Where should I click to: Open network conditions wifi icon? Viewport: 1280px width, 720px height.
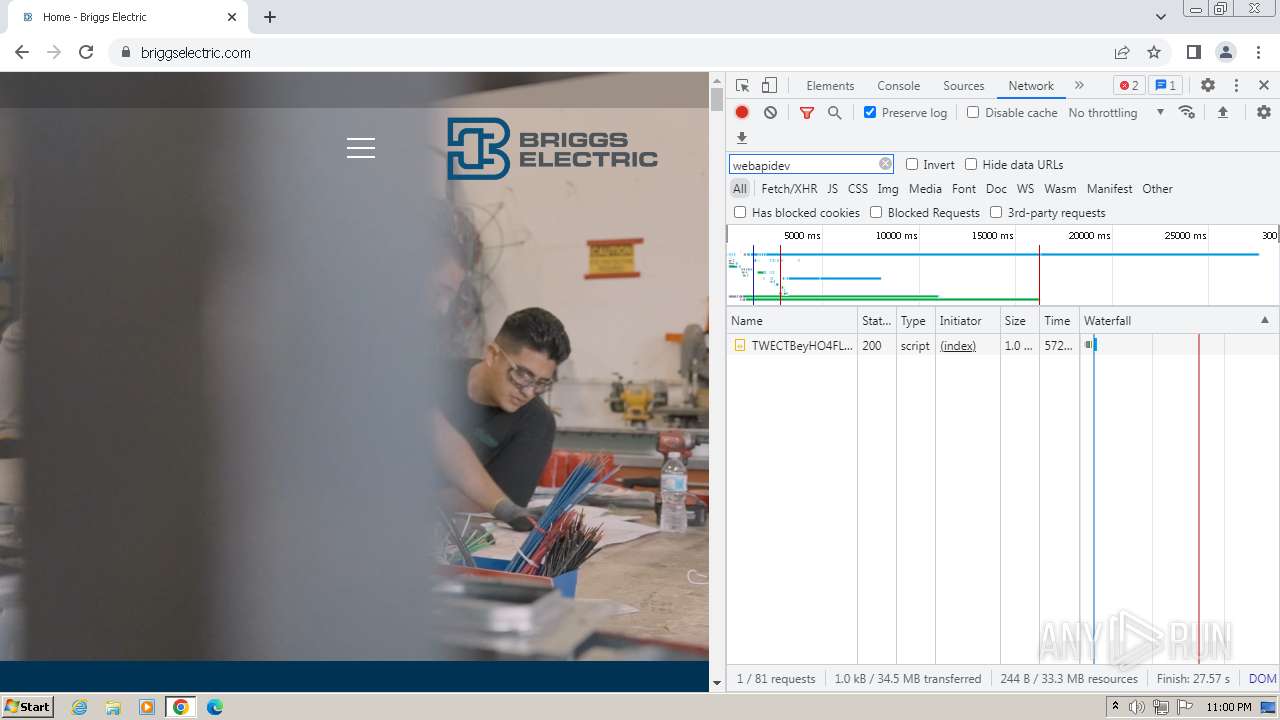pyautogui.click(x=1187, y=112)
